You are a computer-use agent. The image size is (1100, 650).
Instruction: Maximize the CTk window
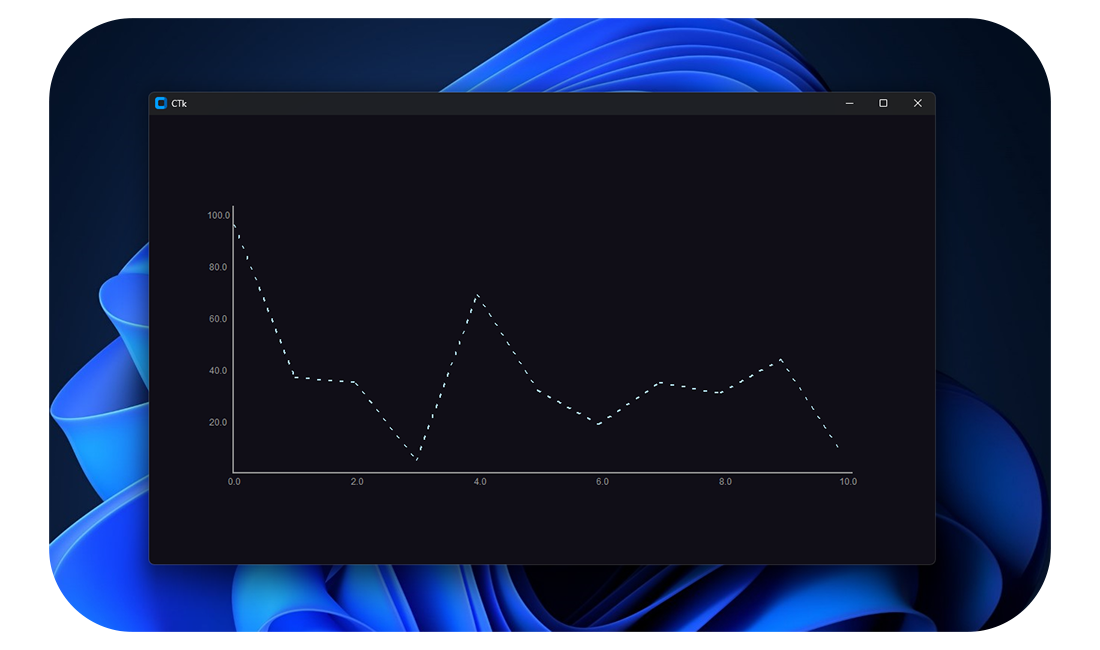883,103
